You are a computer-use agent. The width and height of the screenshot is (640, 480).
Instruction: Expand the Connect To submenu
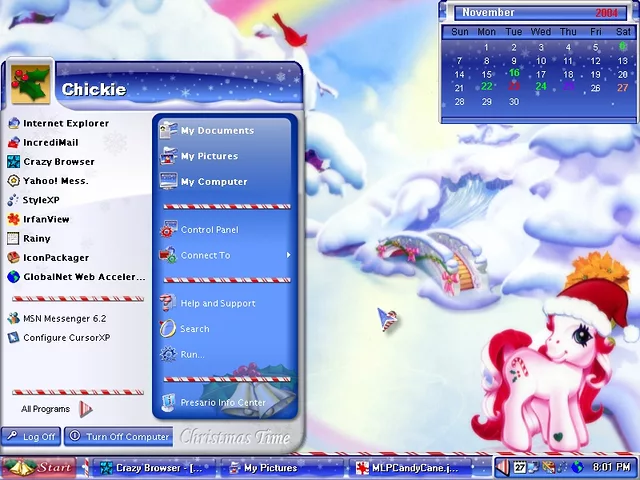pyautogui.click(x=225, y=256)
